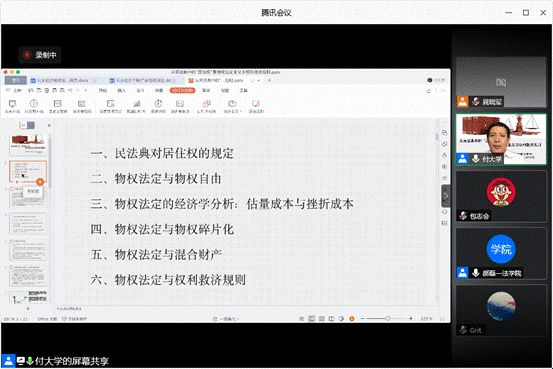Image resolution: width=553 pixels, height=369 pixels.
Task: Select the fifth slide thumbnail
Action: click(28, 250)
